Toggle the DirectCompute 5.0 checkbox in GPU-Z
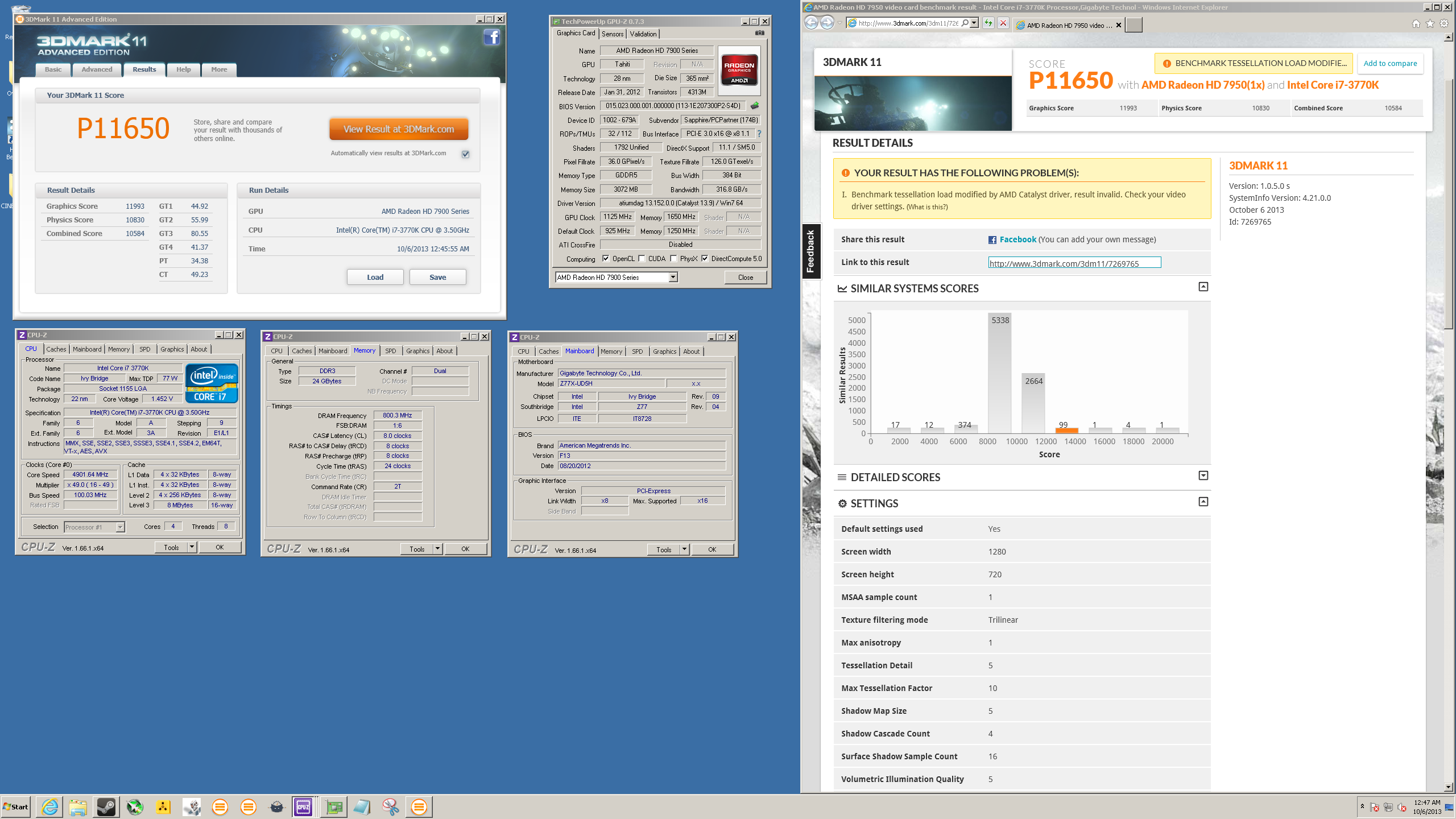This screenshot has width=1456, height=819. [x=705, y=259]
